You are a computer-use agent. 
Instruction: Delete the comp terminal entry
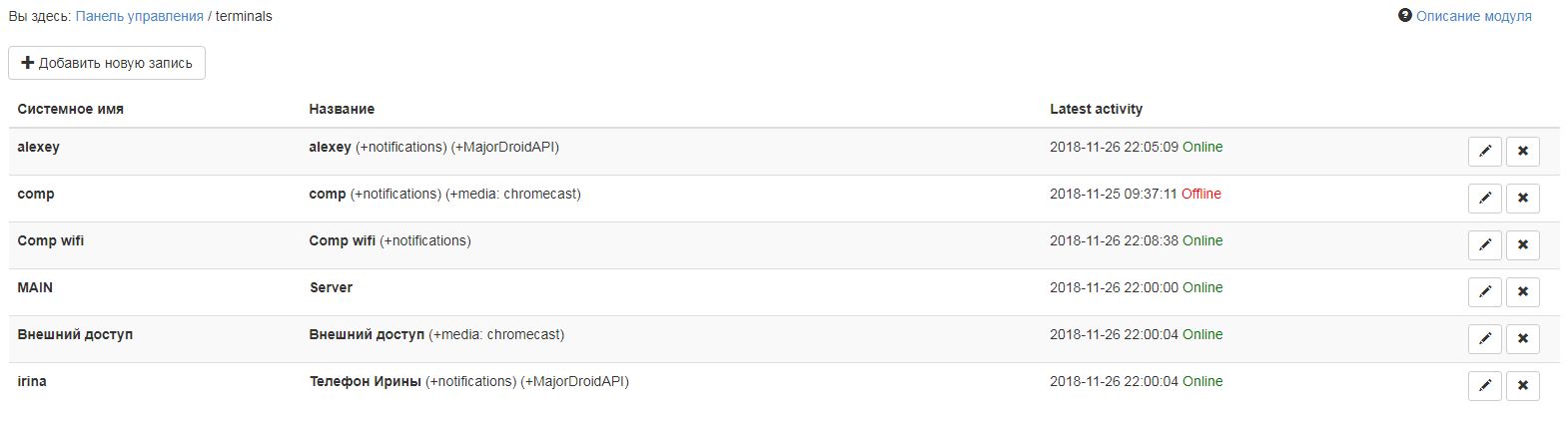click(x=1522, y=198)
